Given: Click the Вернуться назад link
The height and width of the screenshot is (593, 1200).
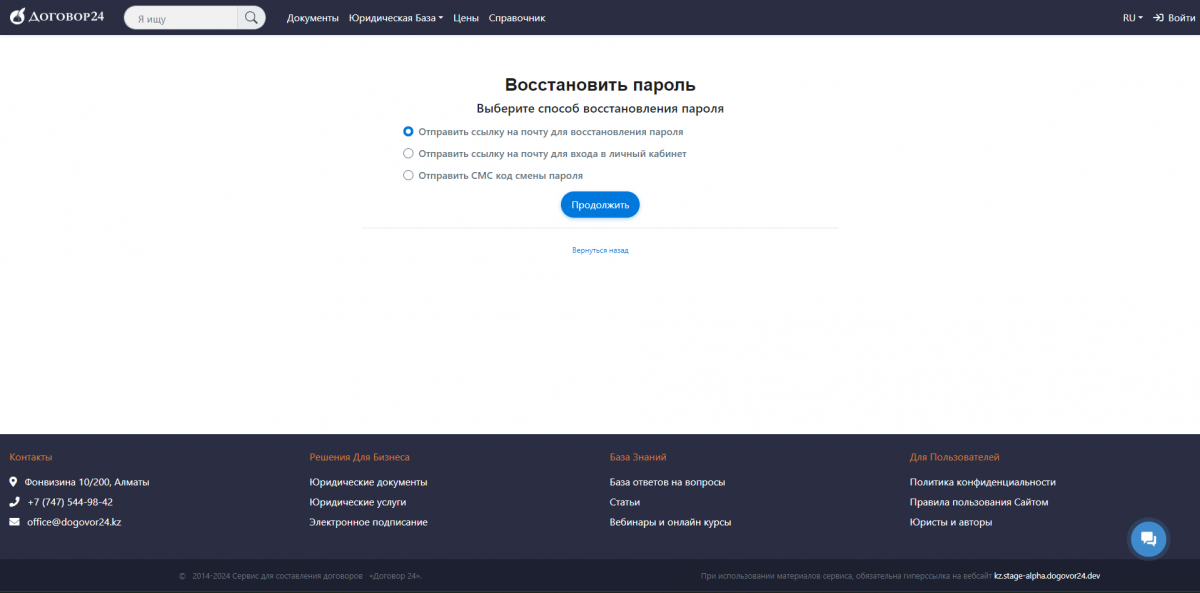Looking at the screenshot, I should click(x=600, y=250).
